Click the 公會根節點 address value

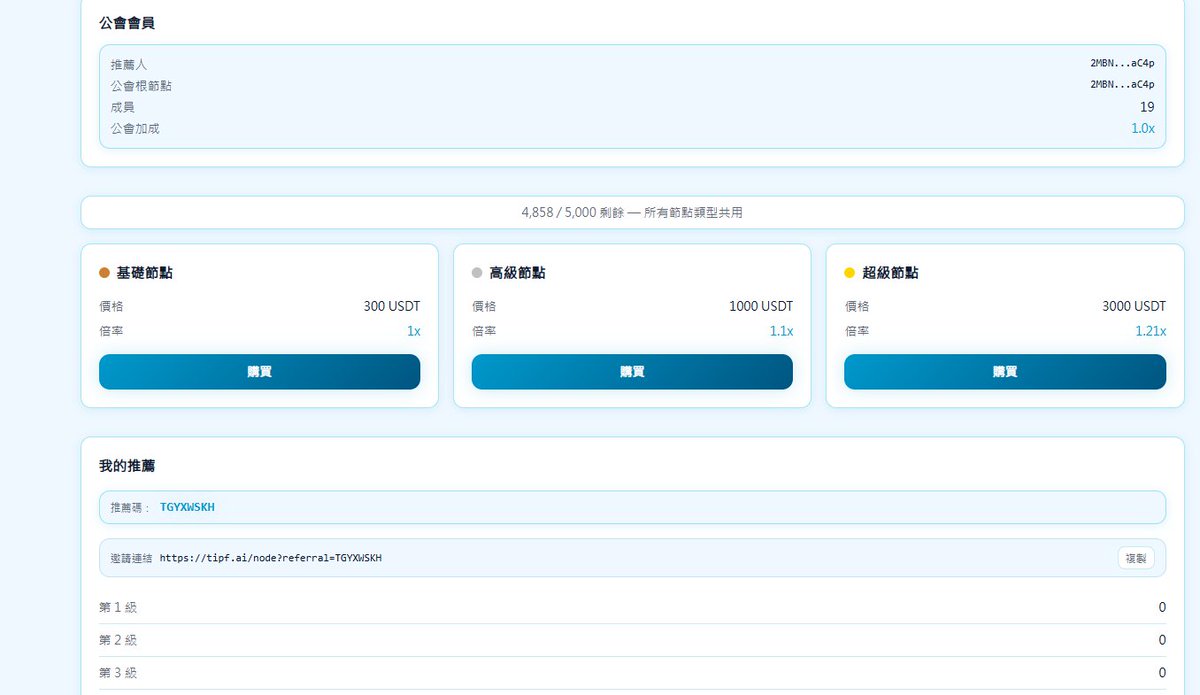pyautogui.click(x=1122, y=85)
